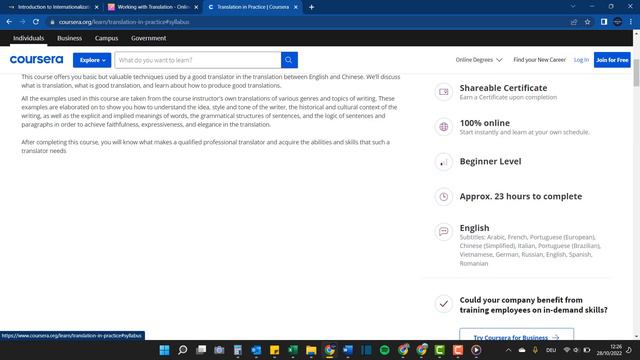640x360 pixels.
Task: Open the Chrome three-dot menu
Action: (631, 22)
